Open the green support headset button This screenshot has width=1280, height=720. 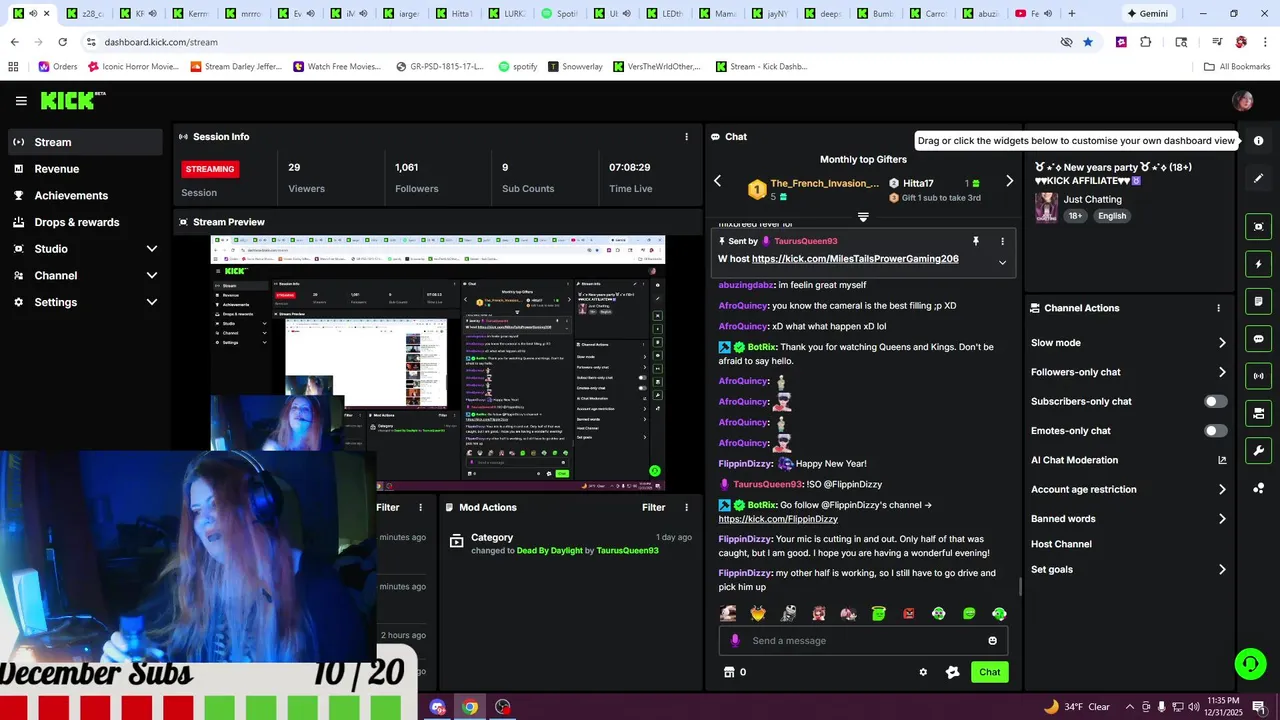click(x=1248, y=663)
